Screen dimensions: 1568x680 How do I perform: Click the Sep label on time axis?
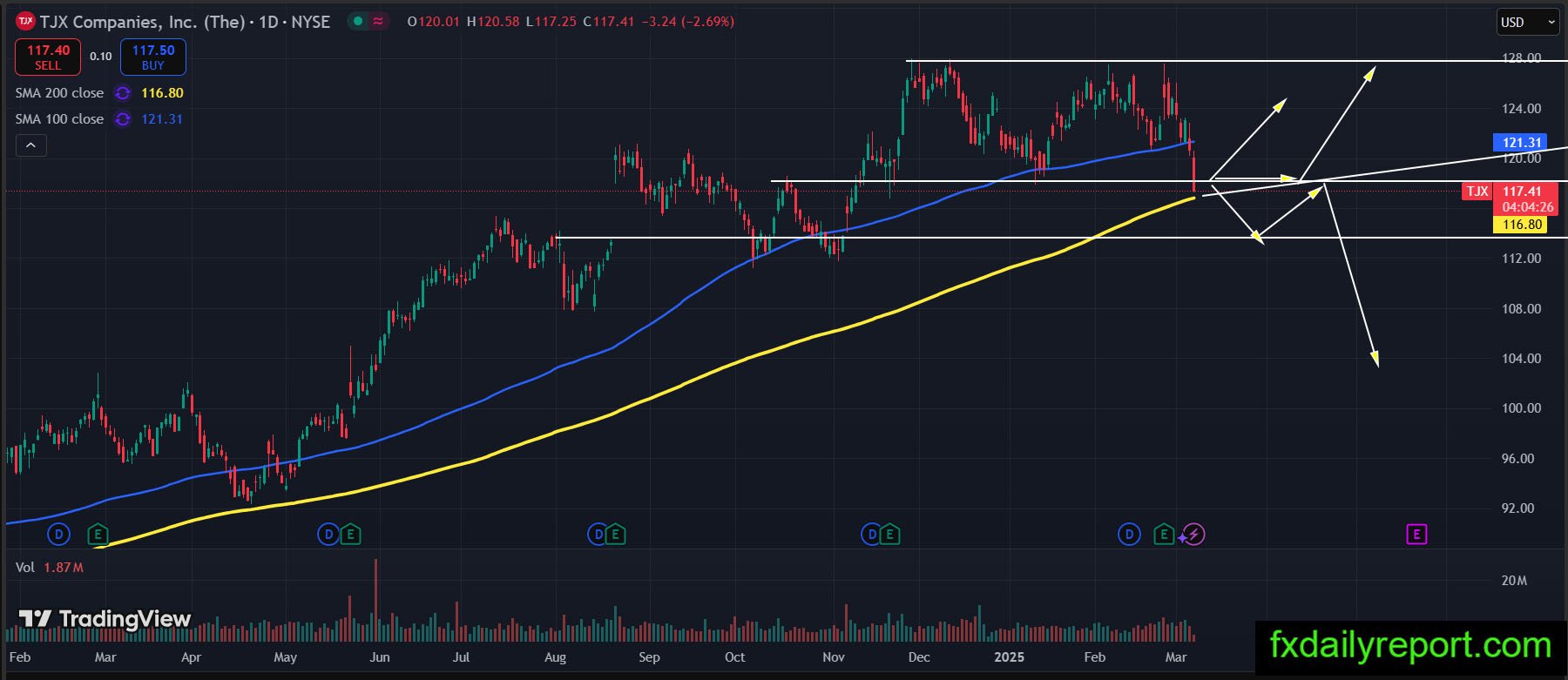649,657
